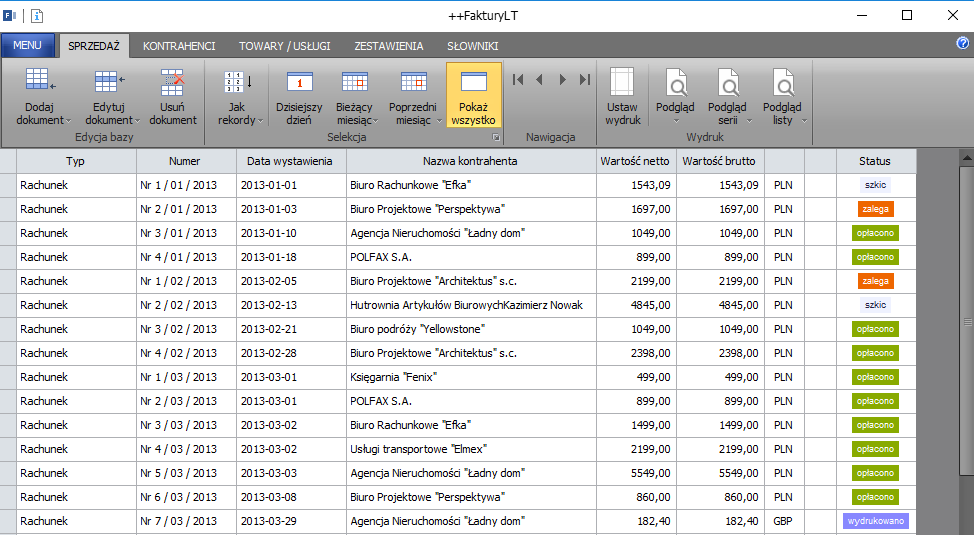Jump to the last record in Nawigacja

pos(585,80)
